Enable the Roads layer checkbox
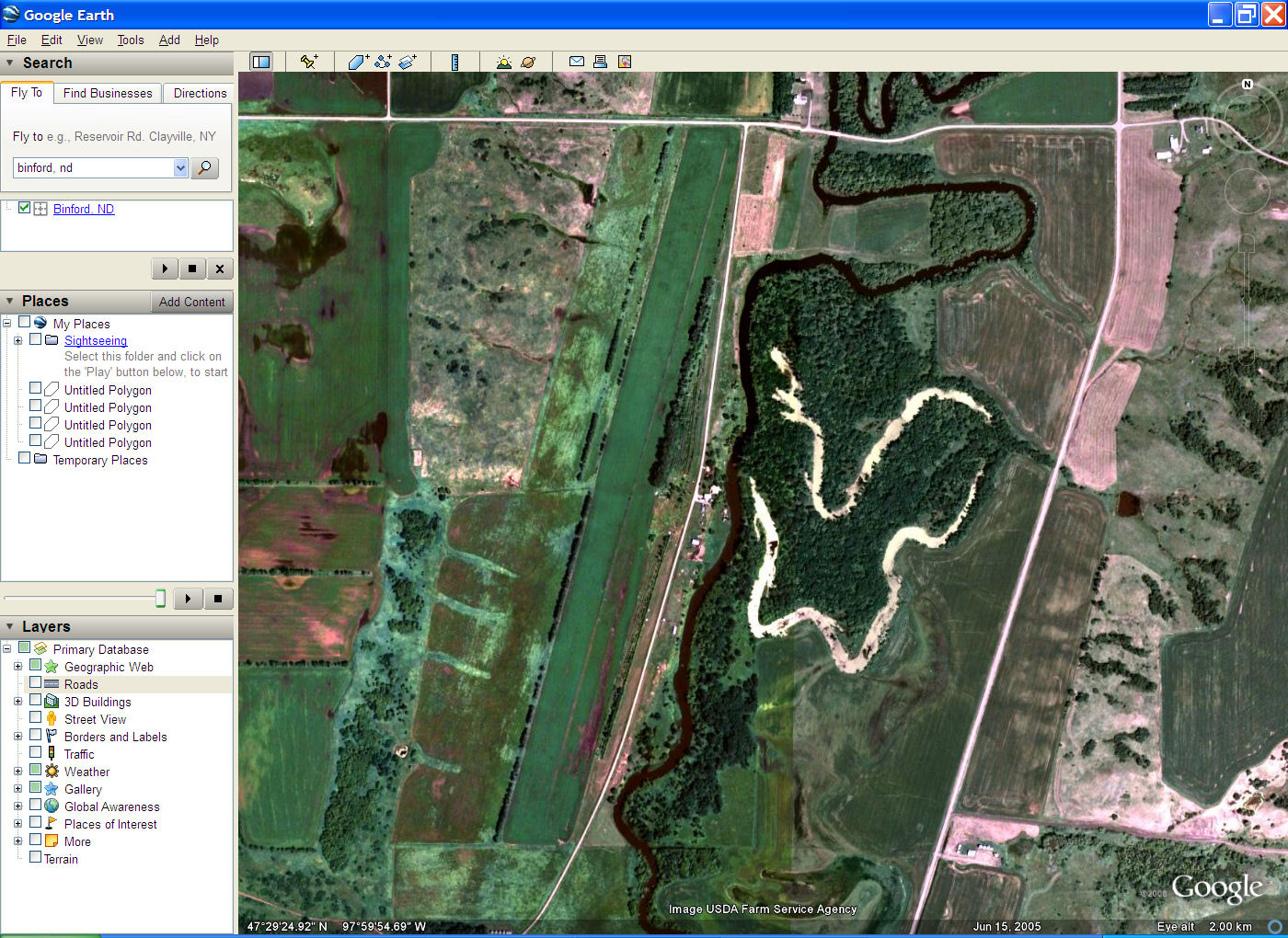Image resolution: width=1288 pixels, height=938 pixels. (x=35, y=683)
